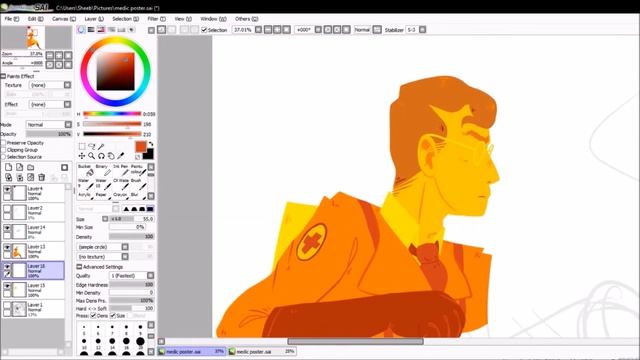This screenshot has width=640, height=360.
Task: Adjust the brush Density slider
Action: (x=131, y=237)
